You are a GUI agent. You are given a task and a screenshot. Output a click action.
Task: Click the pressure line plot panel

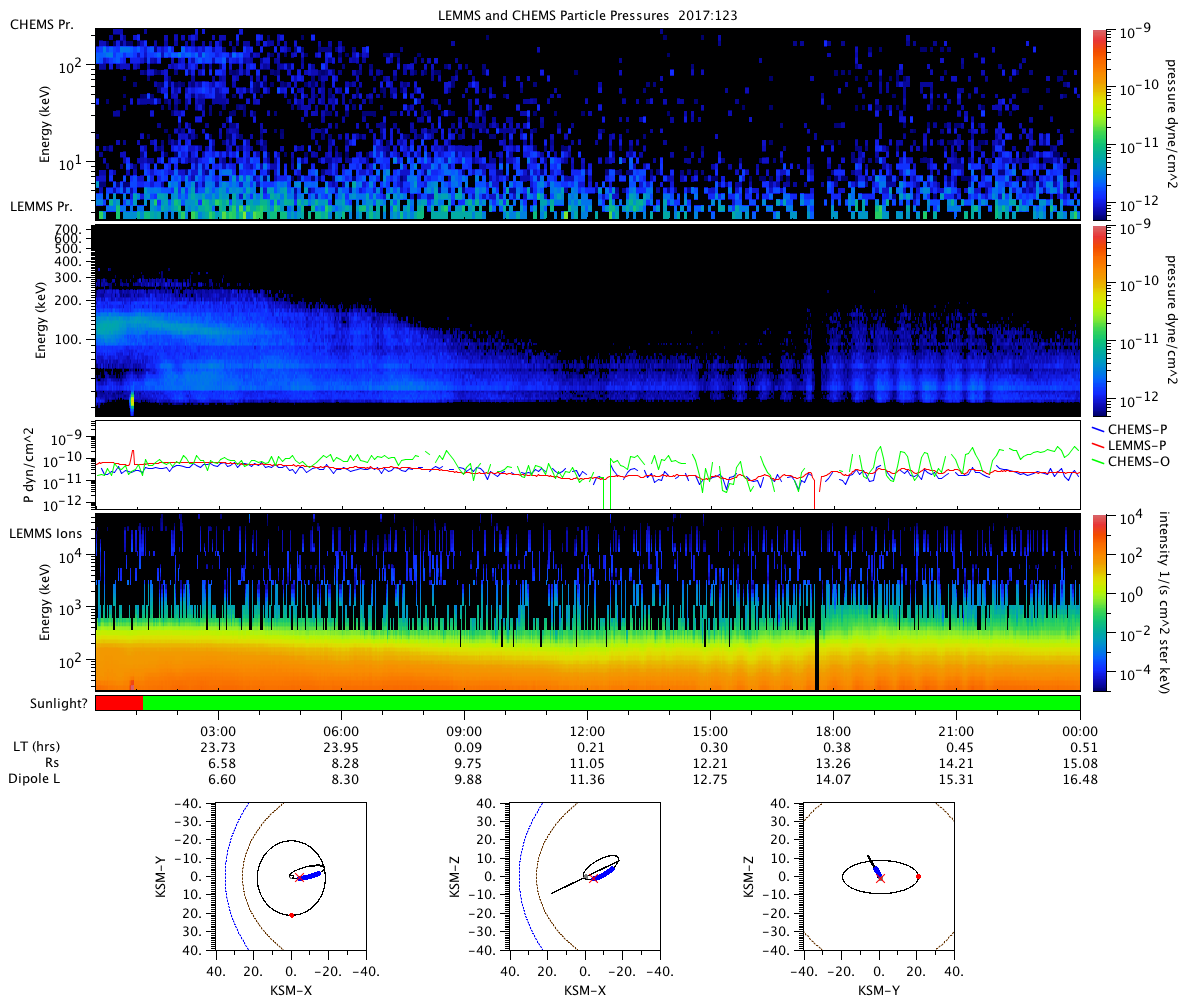coord(588,466)
